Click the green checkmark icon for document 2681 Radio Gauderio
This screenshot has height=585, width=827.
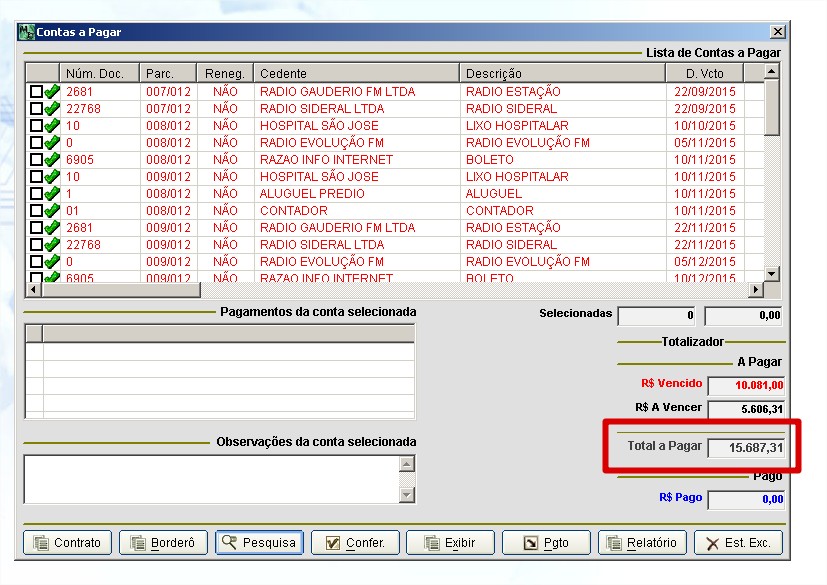[52, 92]
